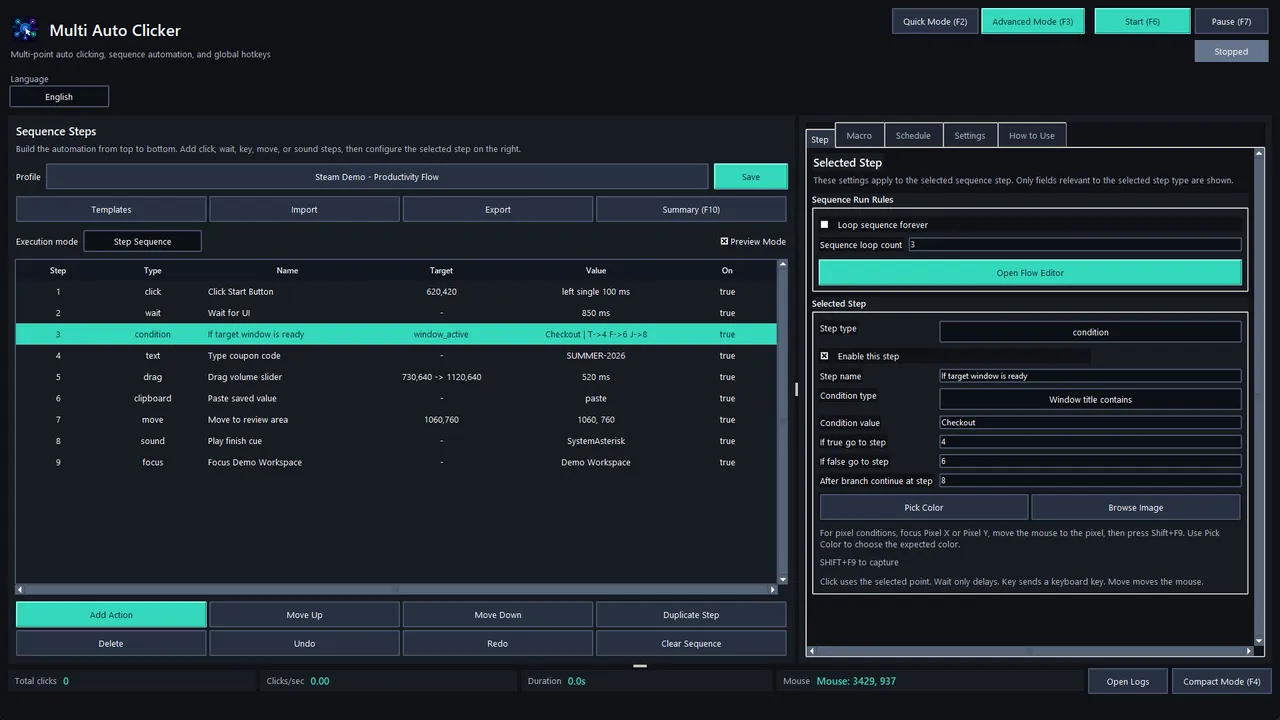Toggle Enable this step checkbox
Screen dimensions: 1280x720
tap(825, 356)
